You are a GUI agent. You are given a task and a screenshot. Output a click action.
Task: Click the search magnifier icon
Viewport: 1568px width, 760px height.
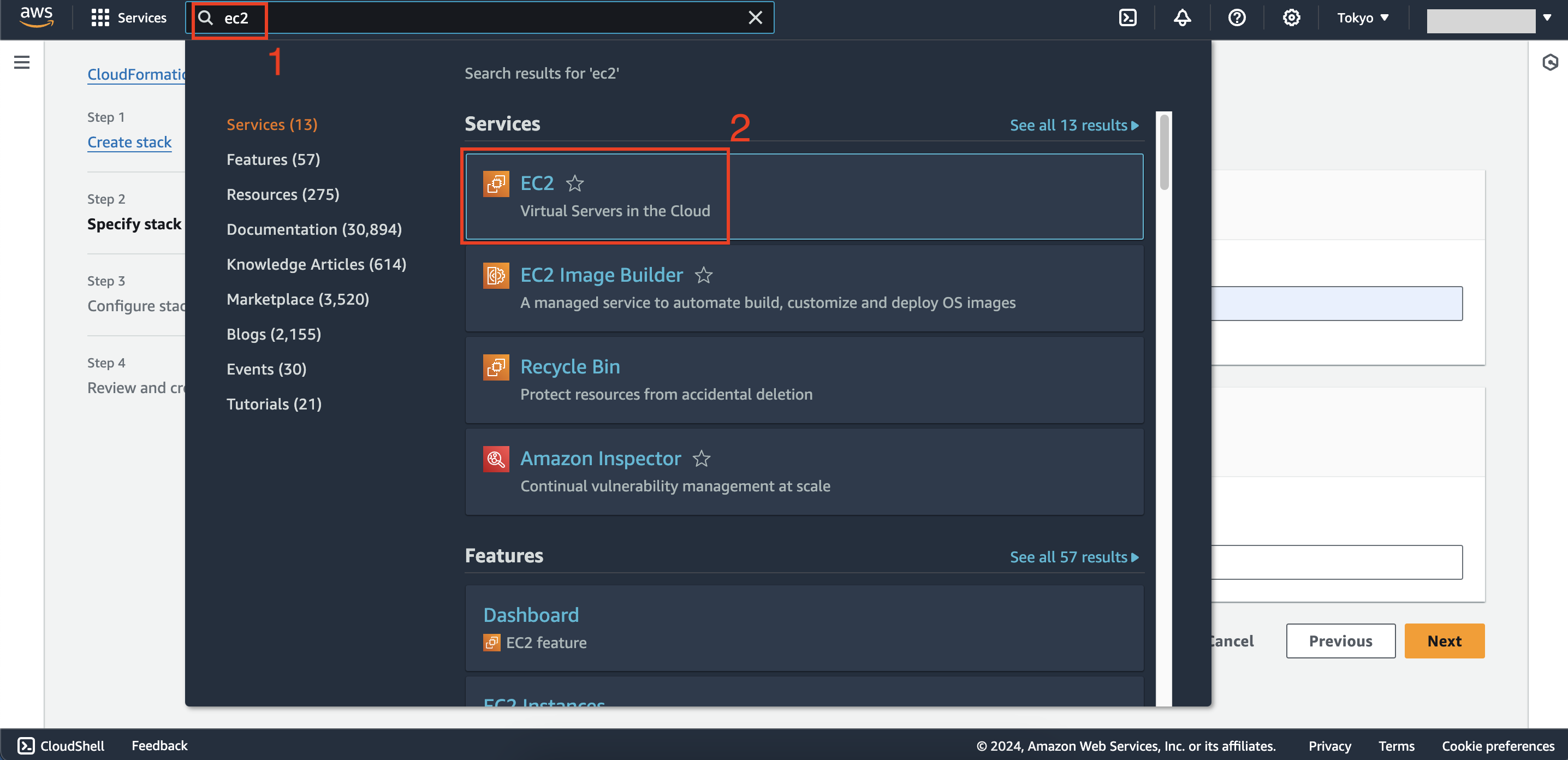tap(206, 17)
